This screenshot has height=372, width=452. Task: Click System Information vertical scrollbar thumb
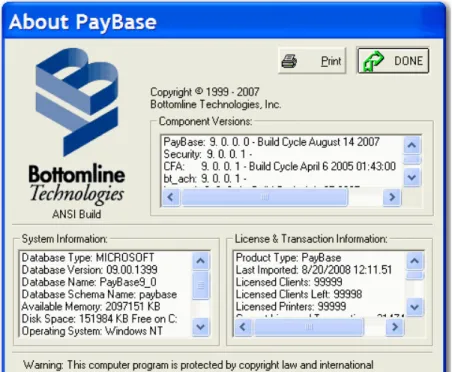coord(201,285)
